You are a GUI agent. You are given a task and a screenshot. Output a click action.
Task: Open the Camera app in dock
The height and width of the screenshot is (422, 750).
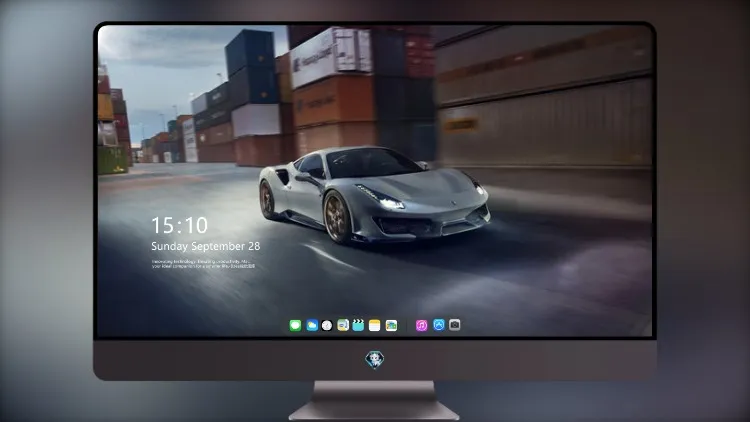[455, 325]
